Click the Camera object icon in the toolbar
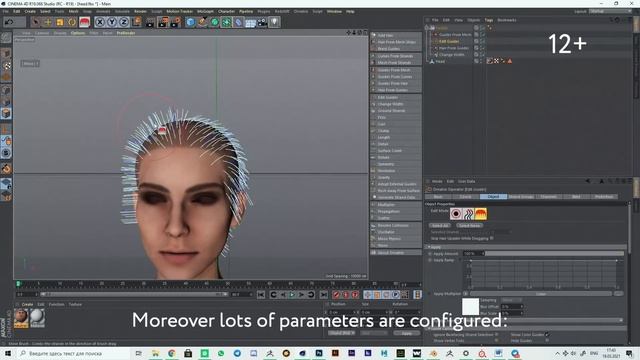The height and width of the screenshot is (360, 640). coord(262,22)
